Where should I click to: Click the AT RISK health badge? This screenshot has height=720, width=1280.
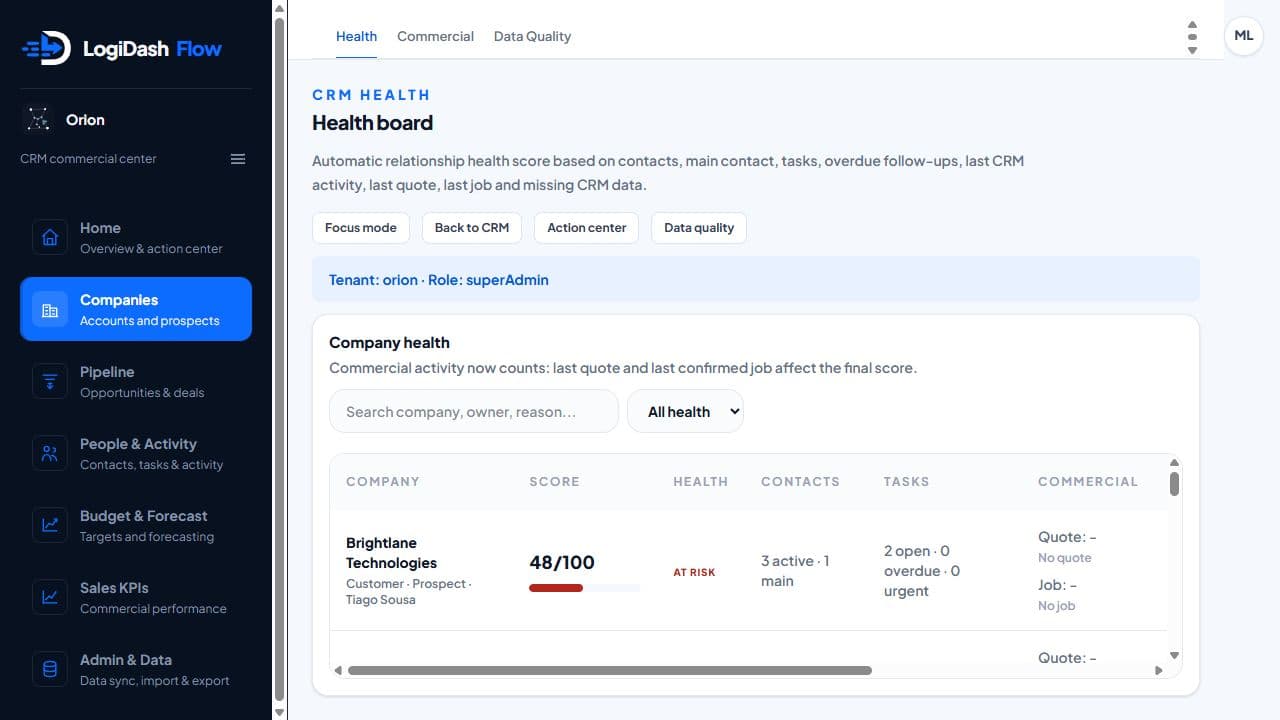694,572
